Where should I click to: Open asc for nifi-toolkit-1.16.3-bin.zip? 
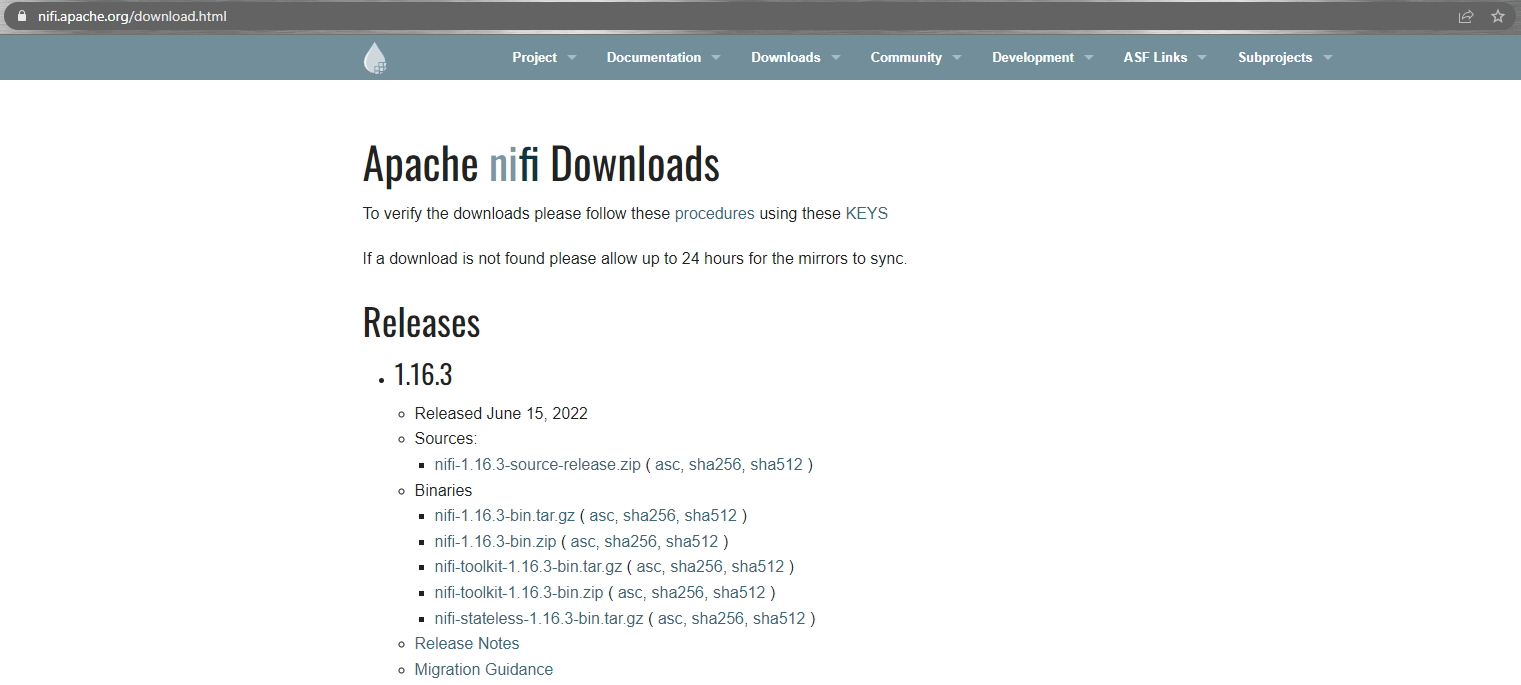630,593
